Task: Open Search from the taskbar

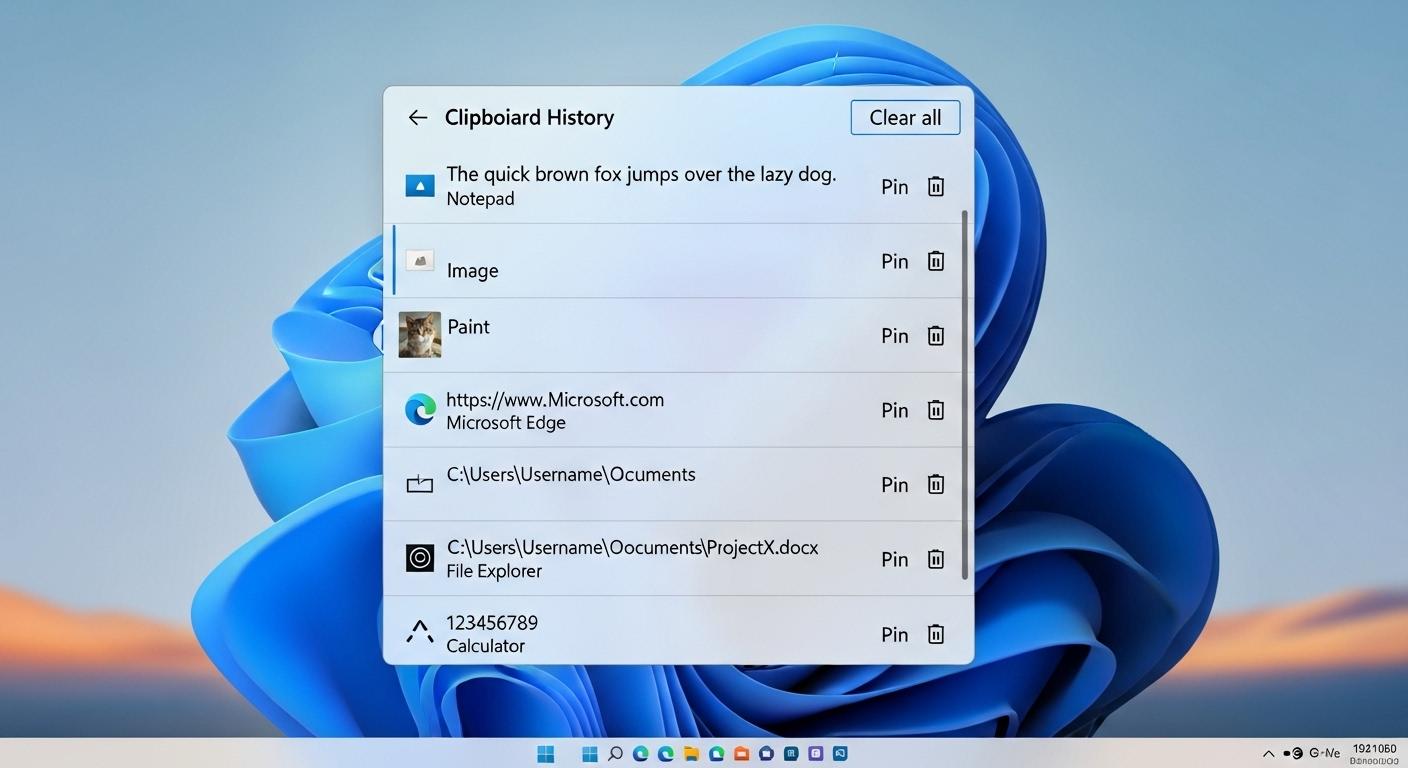Action: (615, 753)
